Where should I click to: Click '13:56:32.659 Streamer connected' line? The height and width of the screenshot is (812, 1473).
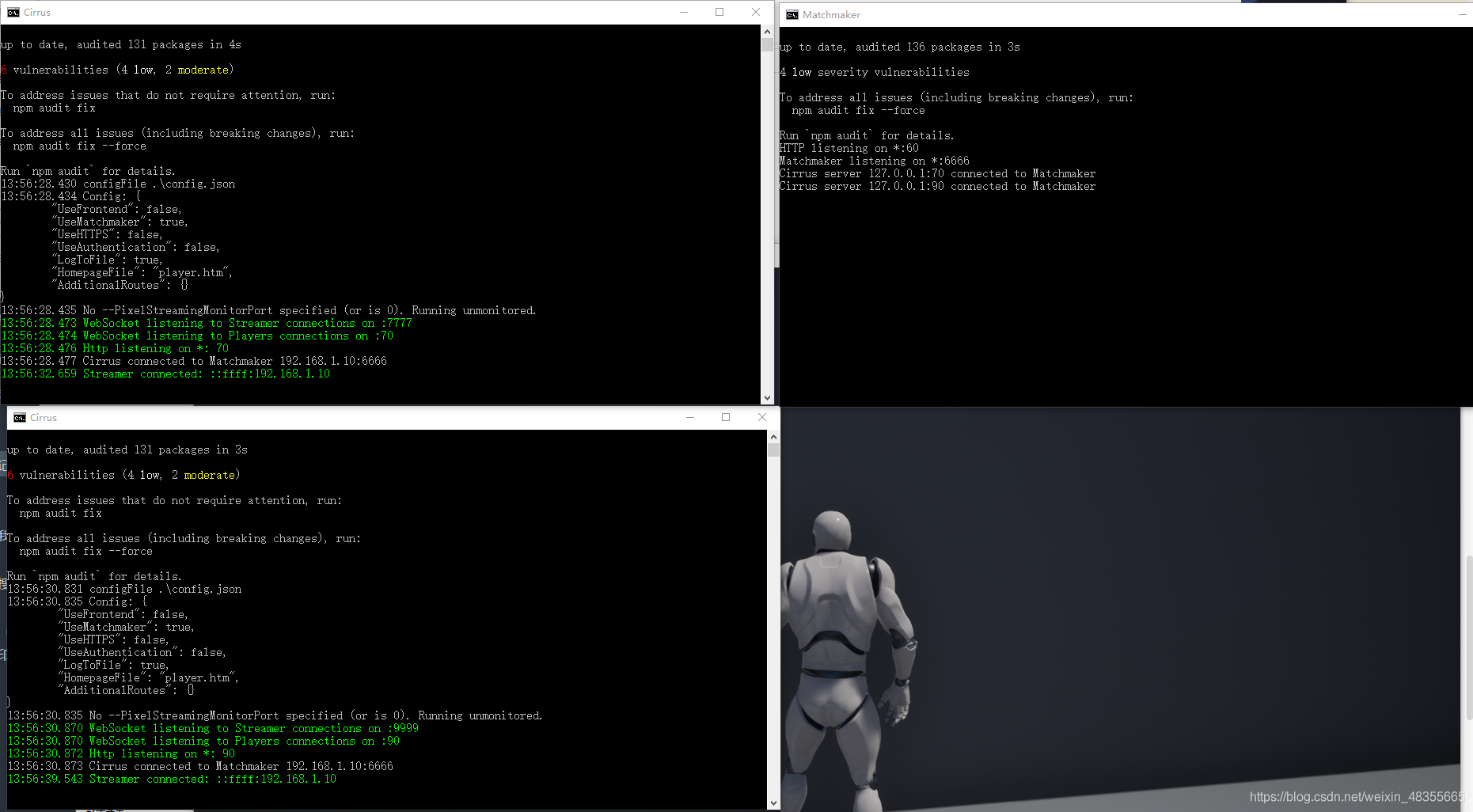(x=165, y=374)
